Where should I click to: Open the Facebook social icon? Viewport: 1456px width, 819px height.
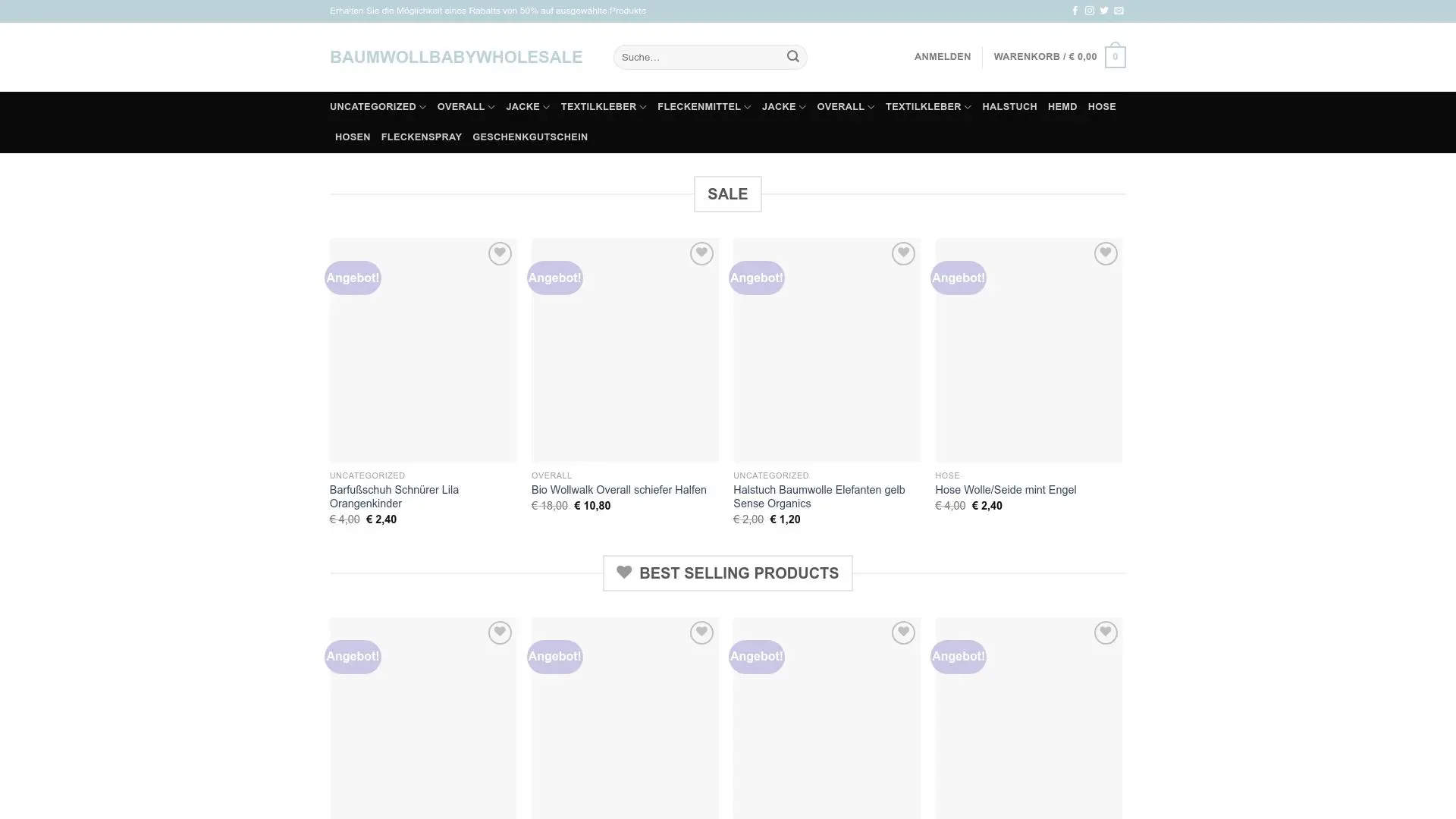pos(1075,11)
